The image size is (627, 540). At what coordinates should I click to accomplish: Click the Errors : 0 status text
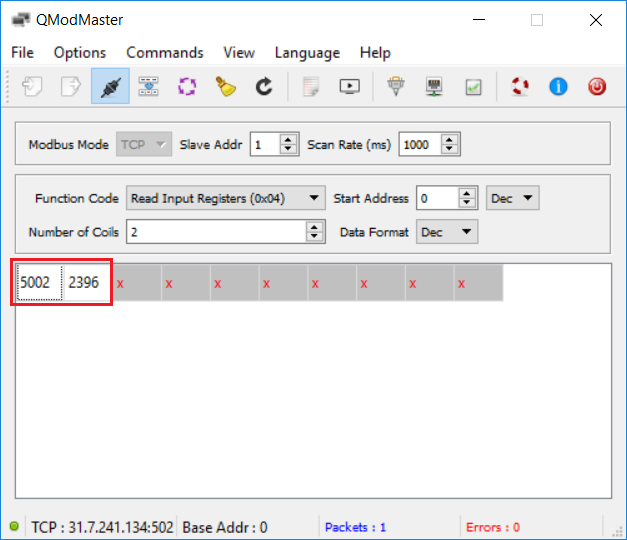[x=493, y=527]
